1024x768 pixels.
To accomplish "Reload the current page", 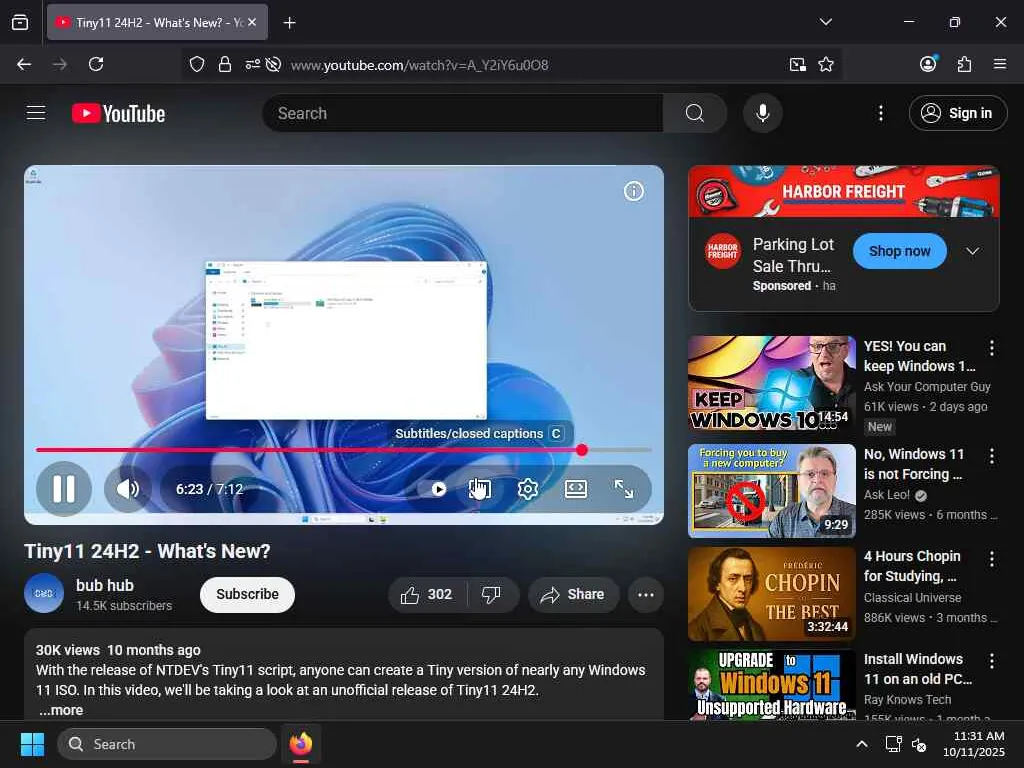I will coord(96,64).
